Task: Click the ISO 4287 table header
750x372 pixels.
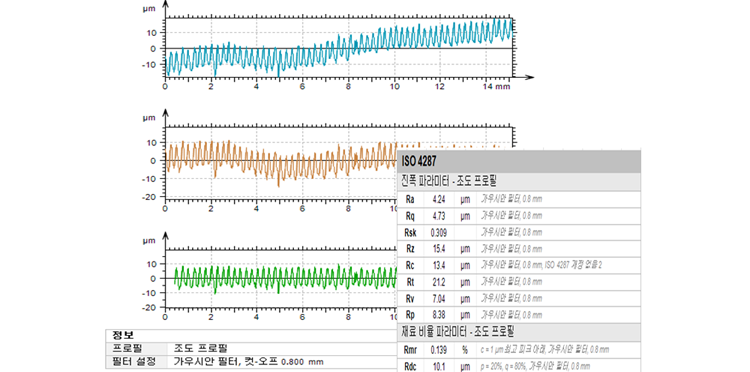Action: pos(519,162)
